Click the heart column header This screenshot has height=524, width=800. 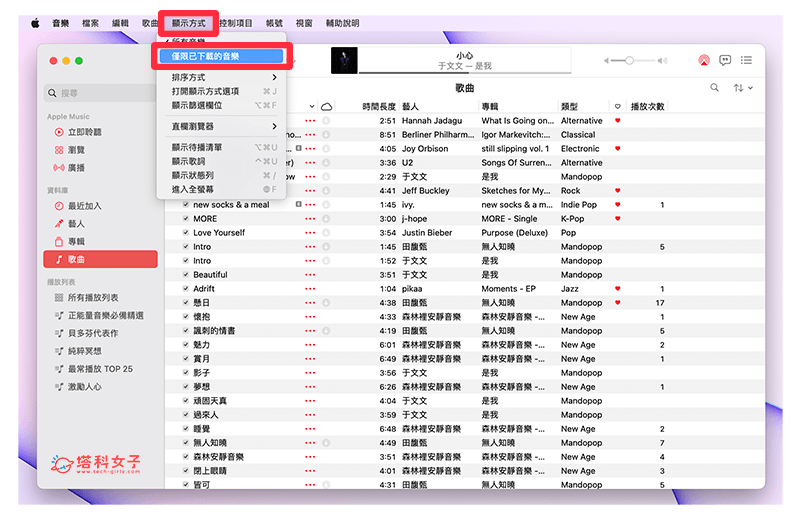(x=618, y=107)
